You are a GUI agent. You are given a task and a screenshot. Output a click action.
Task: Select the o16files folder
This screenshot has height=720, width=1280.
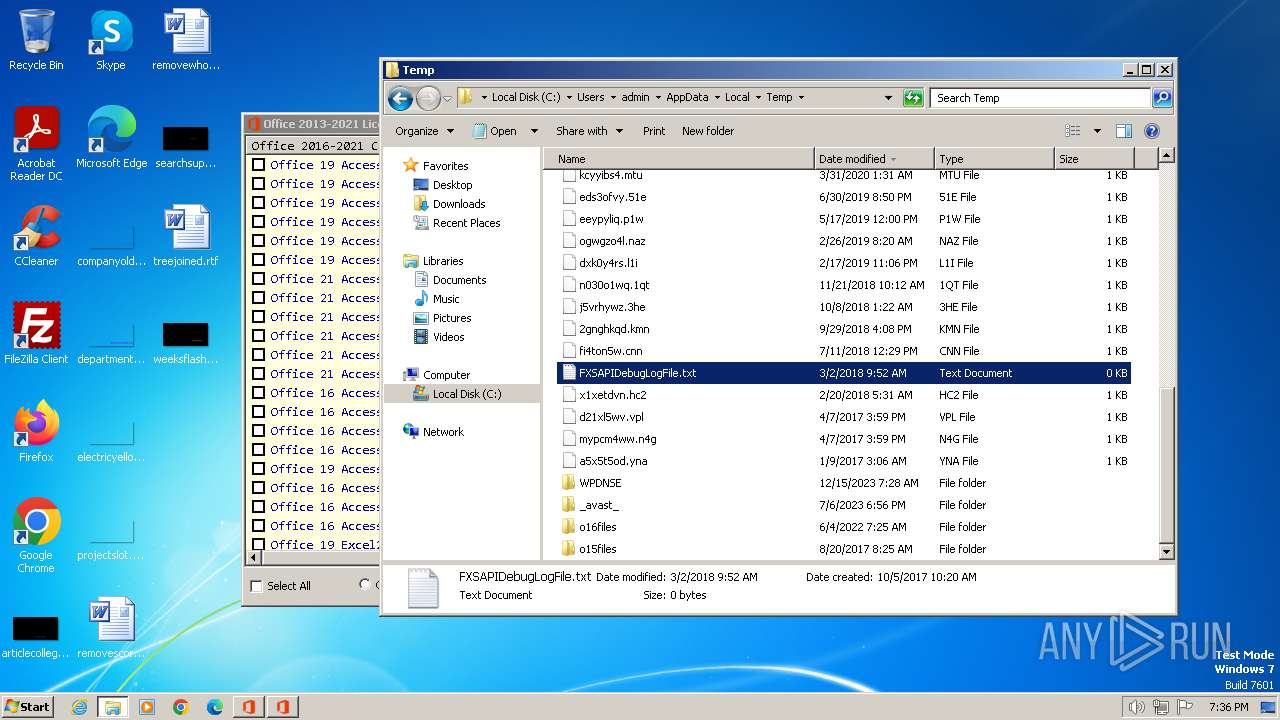point(598,527)
